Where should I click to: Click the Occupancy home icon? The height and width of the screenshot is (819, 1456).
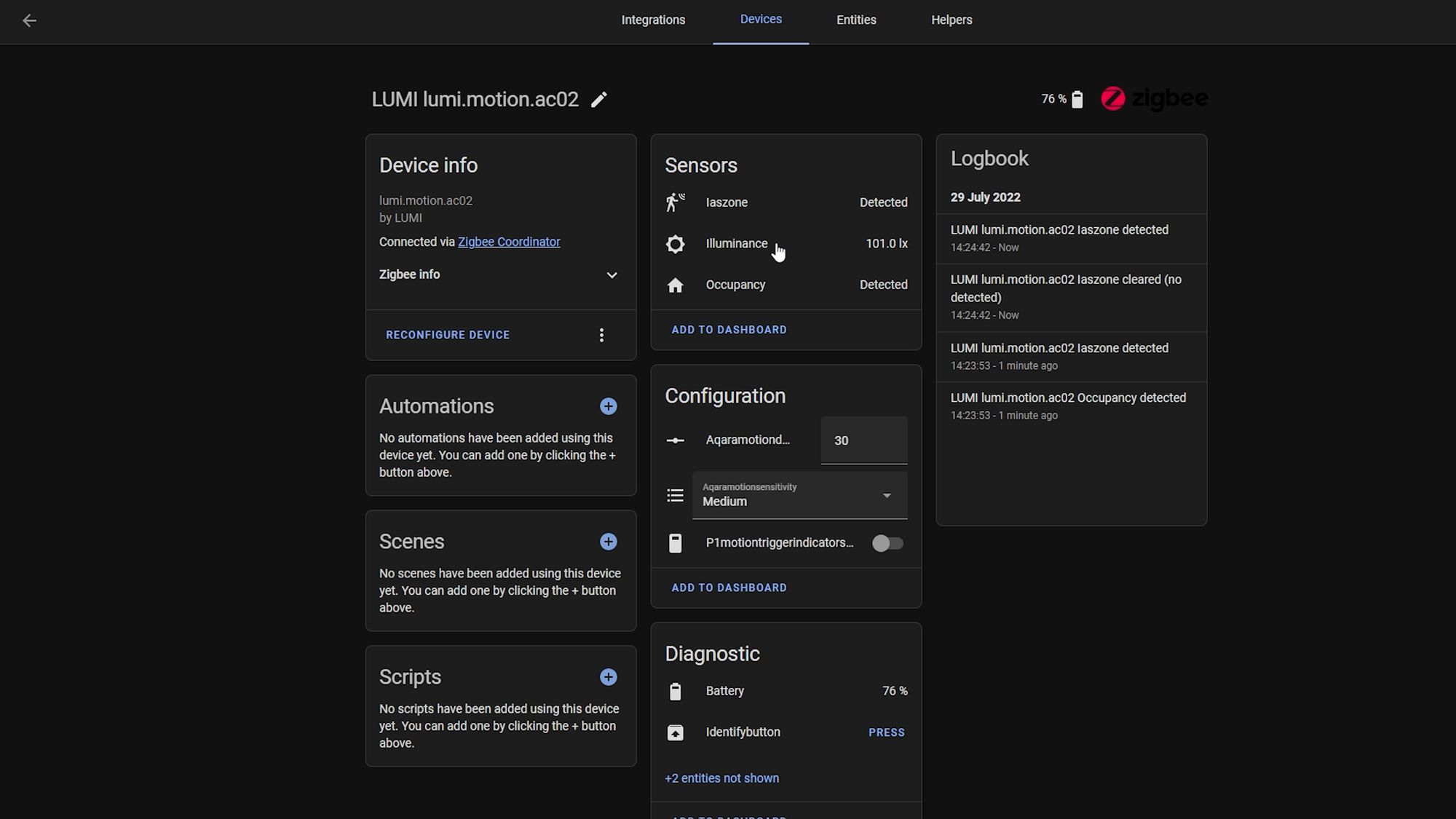676,285
